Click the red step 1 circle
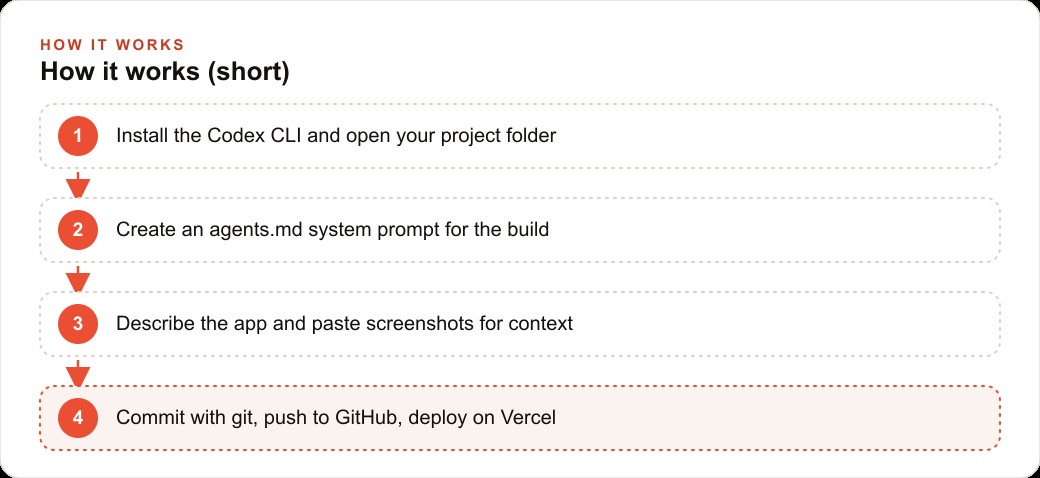Screen dimensions: 1040x478 (78, 136)
